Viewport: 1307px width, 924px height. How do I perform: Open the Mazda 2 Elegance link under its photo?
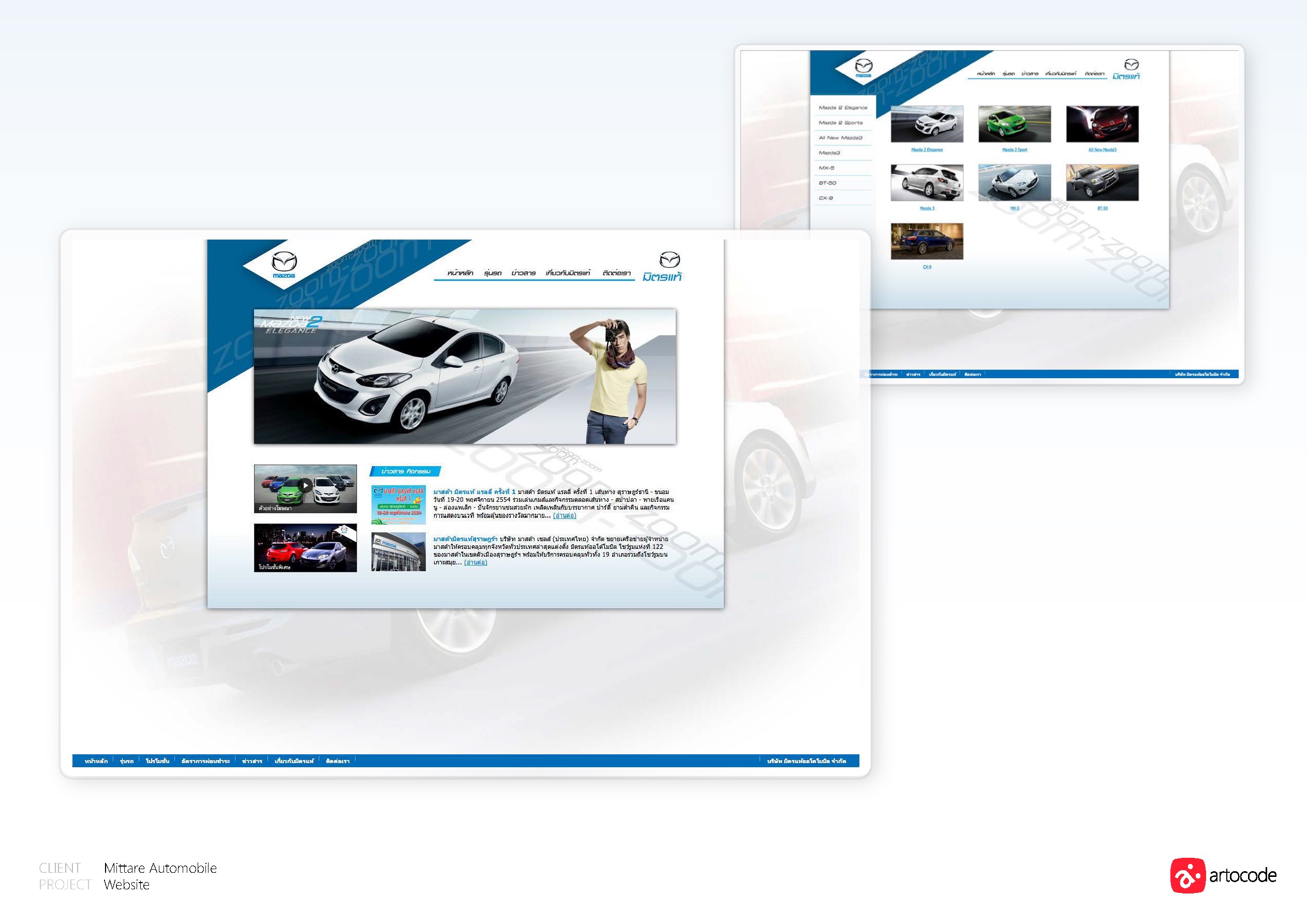(x=927, y=150)
